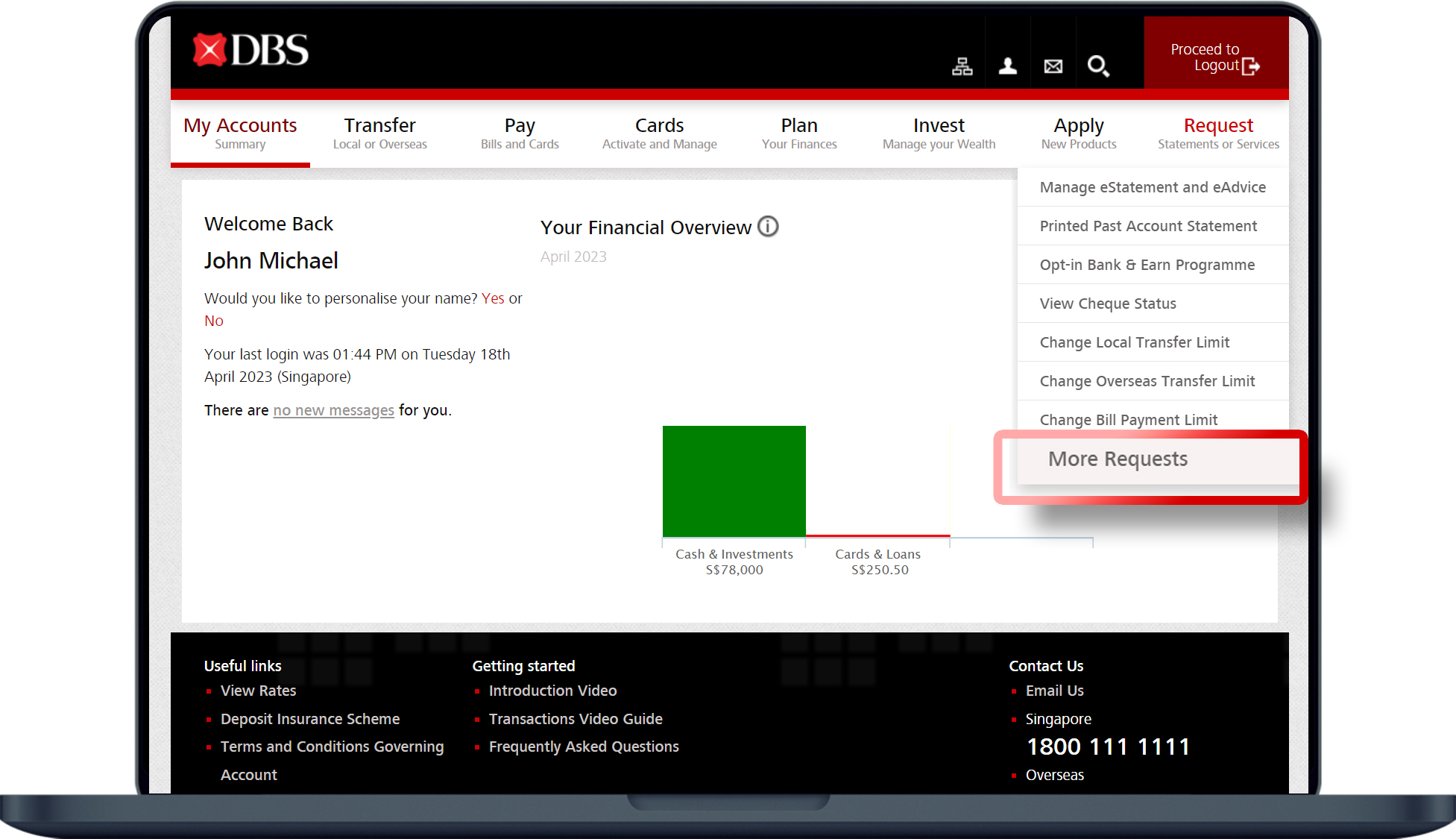Click the green Cash & Investments bar
The height and width of the screenshot is (839, 1456).
[x=734, y=481]
